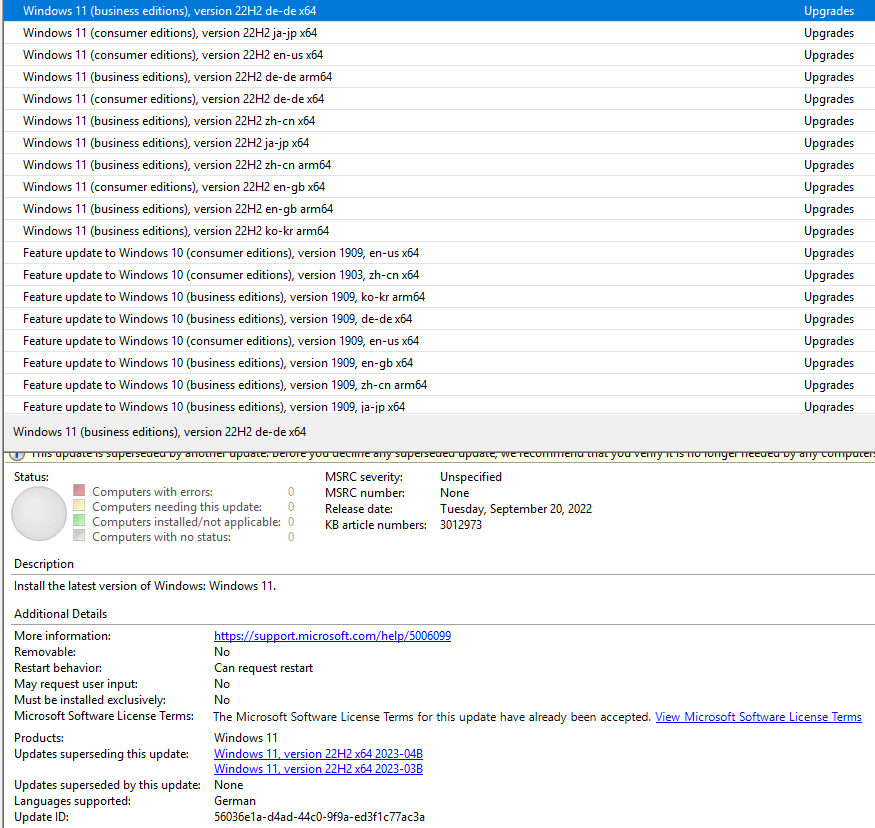Image resolution: width=875 pixels, height=828 pixels.
Task: Select Windows 11 consumer editions en-gb x64 row
Action: 439,187
